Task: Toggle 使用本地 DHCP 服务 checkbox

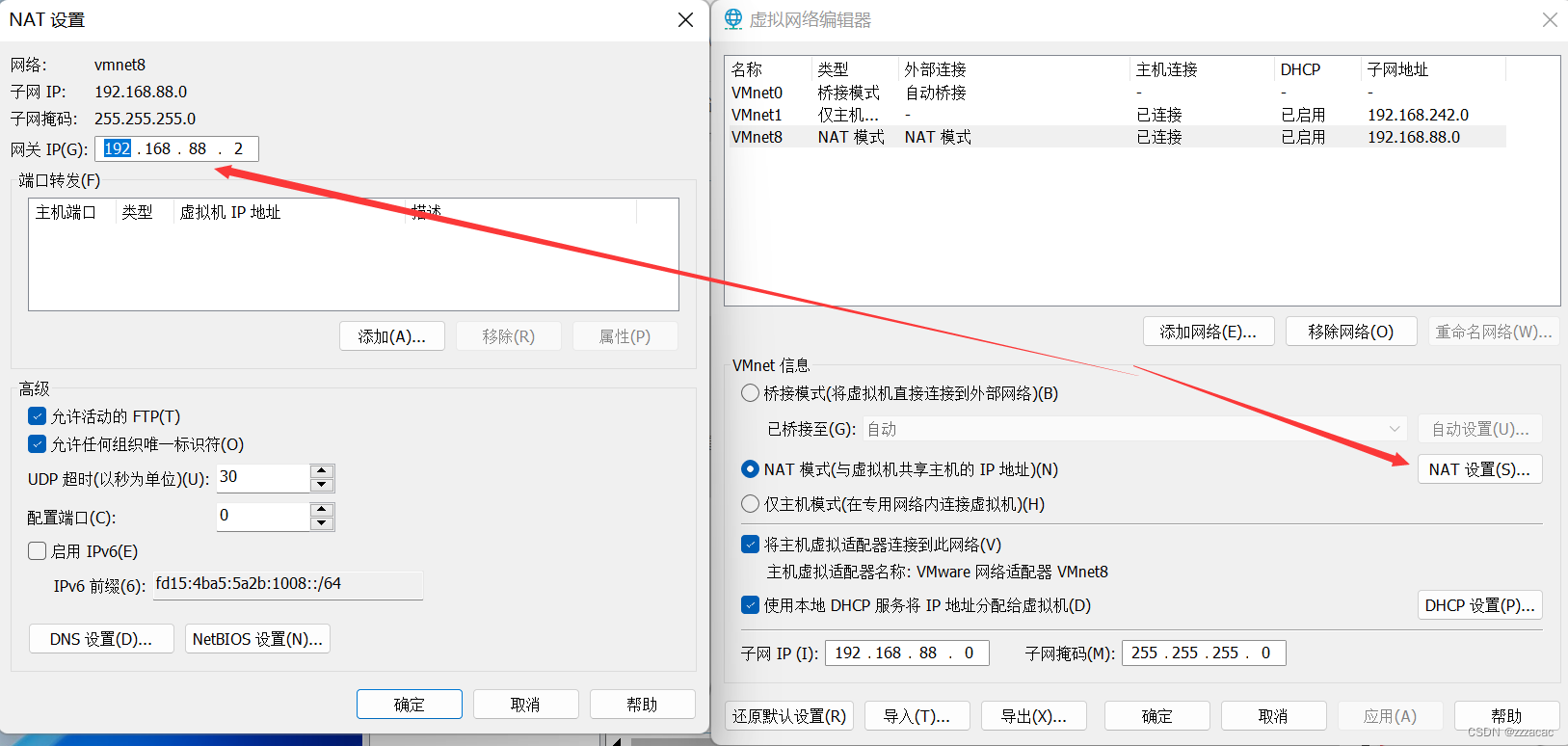Action: pyautogui.click(x=750, y=605)
